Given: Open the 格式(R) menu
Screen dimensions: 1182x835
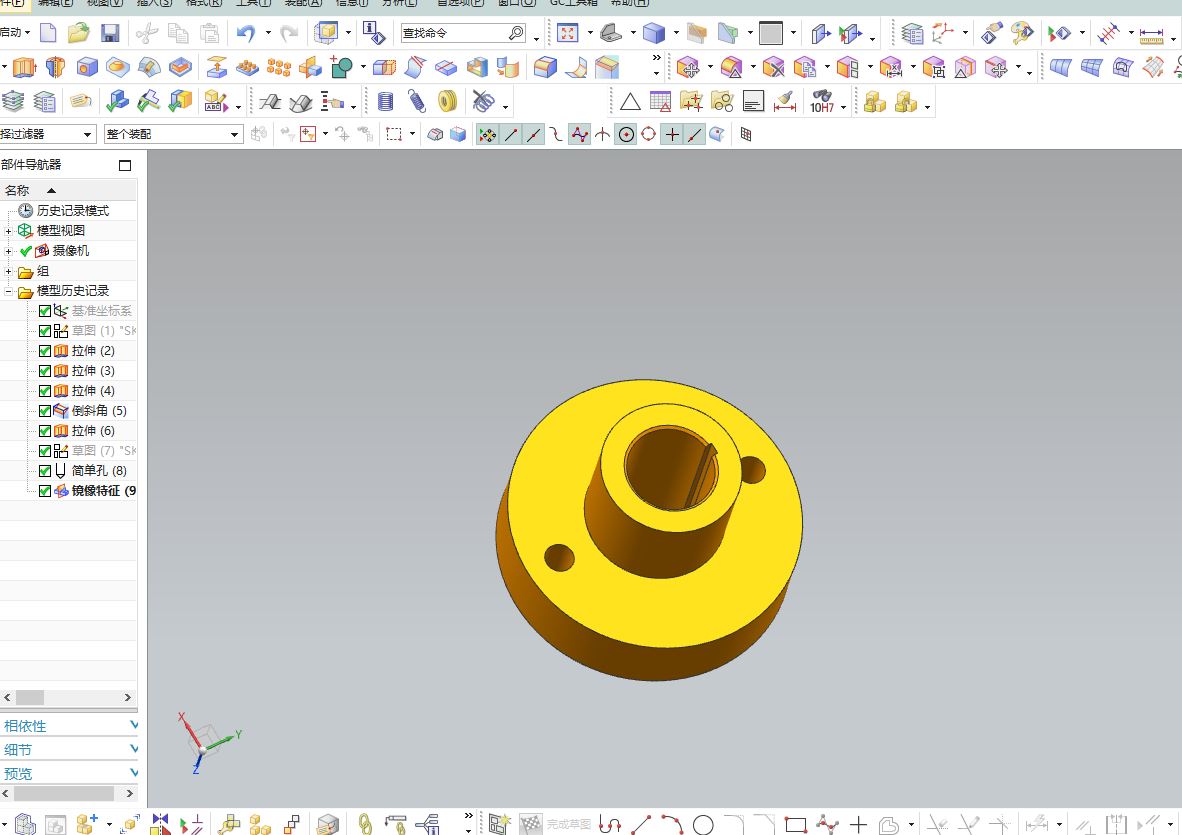Looking at the screenshot, I should pos(204,3).
